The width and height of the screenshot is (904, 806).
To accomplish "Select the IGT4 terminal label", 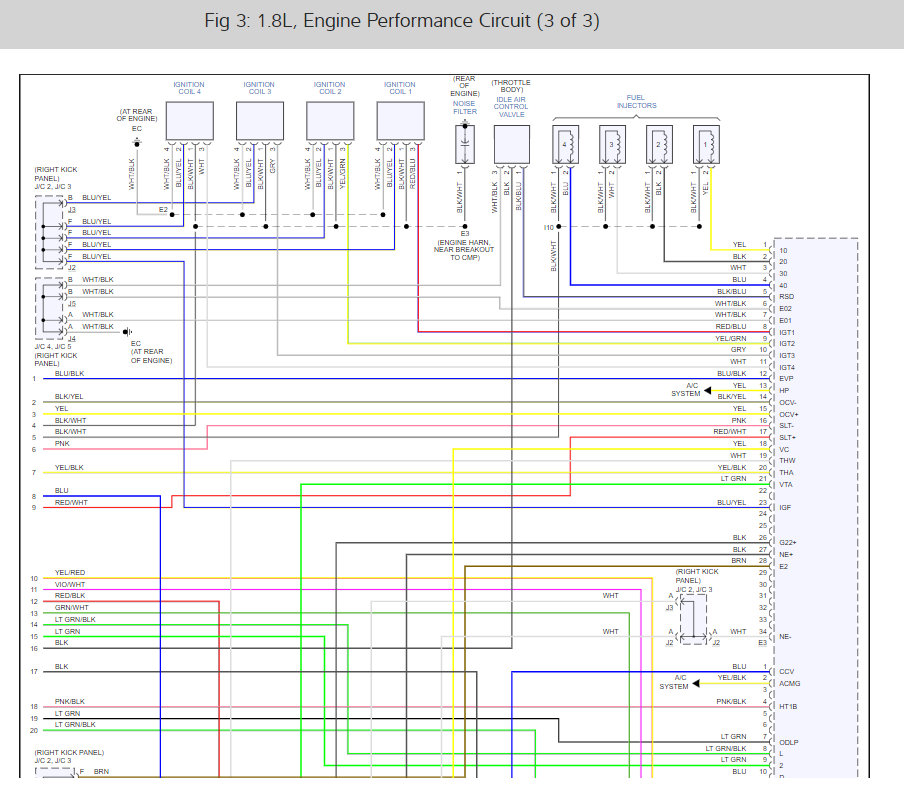I will click(x=787, y=368).
